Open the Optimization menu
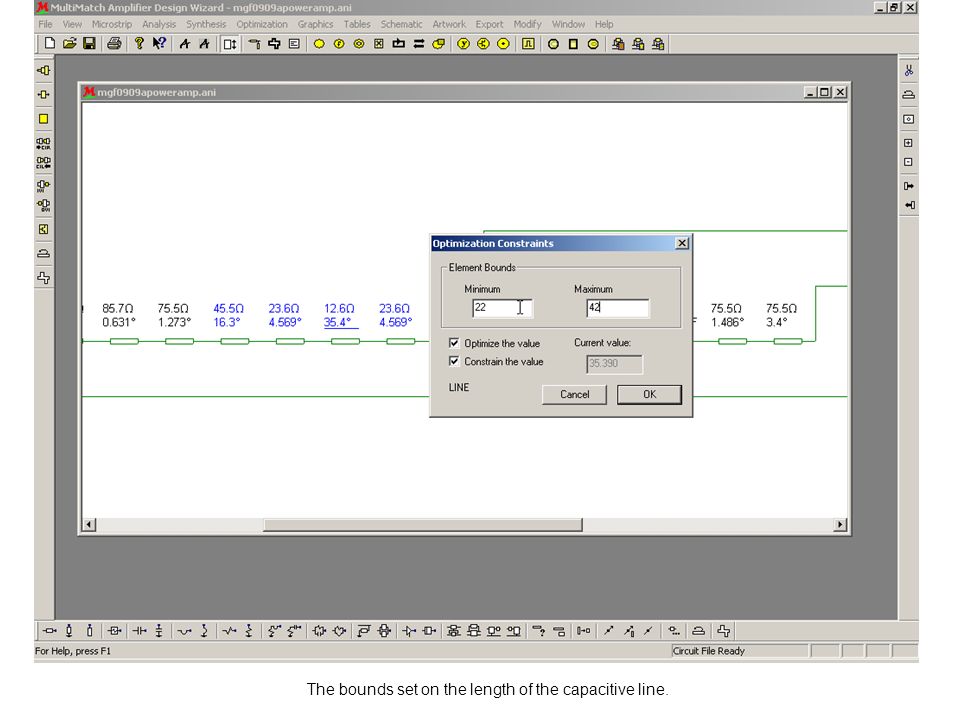Image resolution: width=960 pixels, height=720 pixels. [262, 24]
